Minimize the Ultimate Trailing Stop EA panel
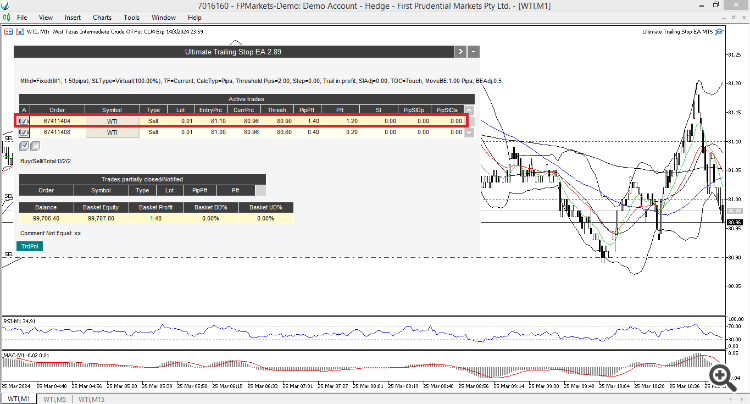The height and width of the screenshot is (404, 750). point(474,52)
